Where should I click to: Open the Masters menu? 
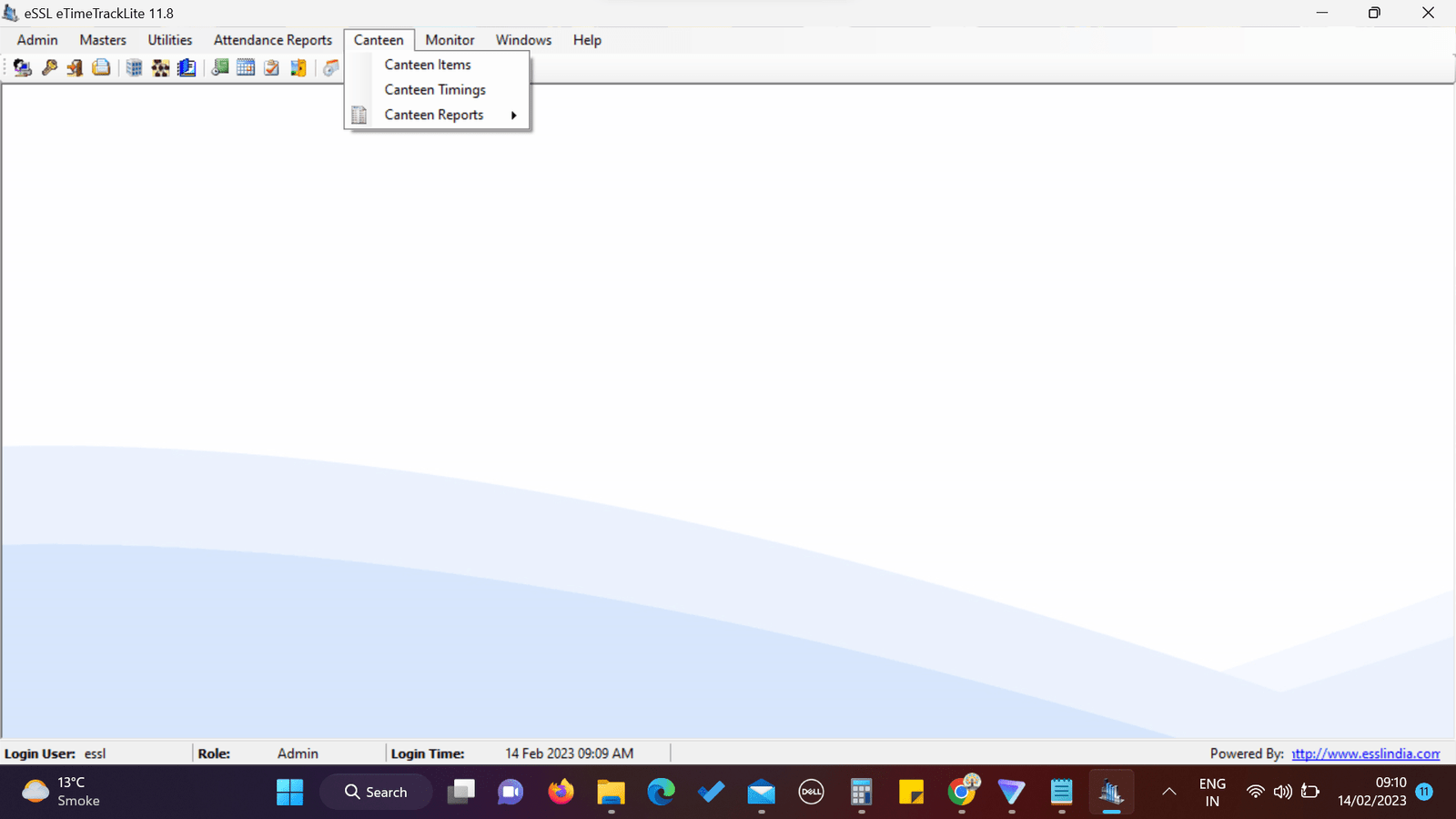pyautogui.click(x=103, y=40)
